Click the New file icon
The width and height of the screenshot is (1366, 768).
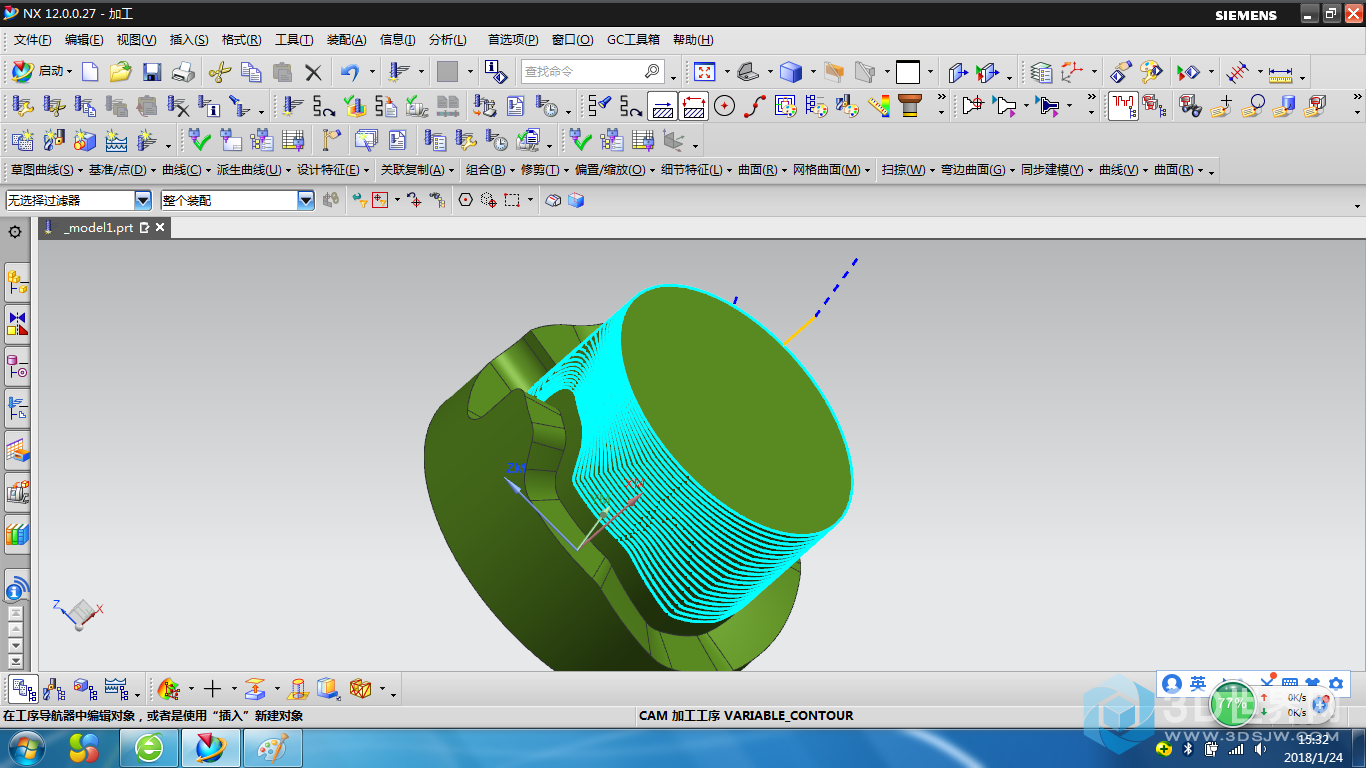coord(90,71)
